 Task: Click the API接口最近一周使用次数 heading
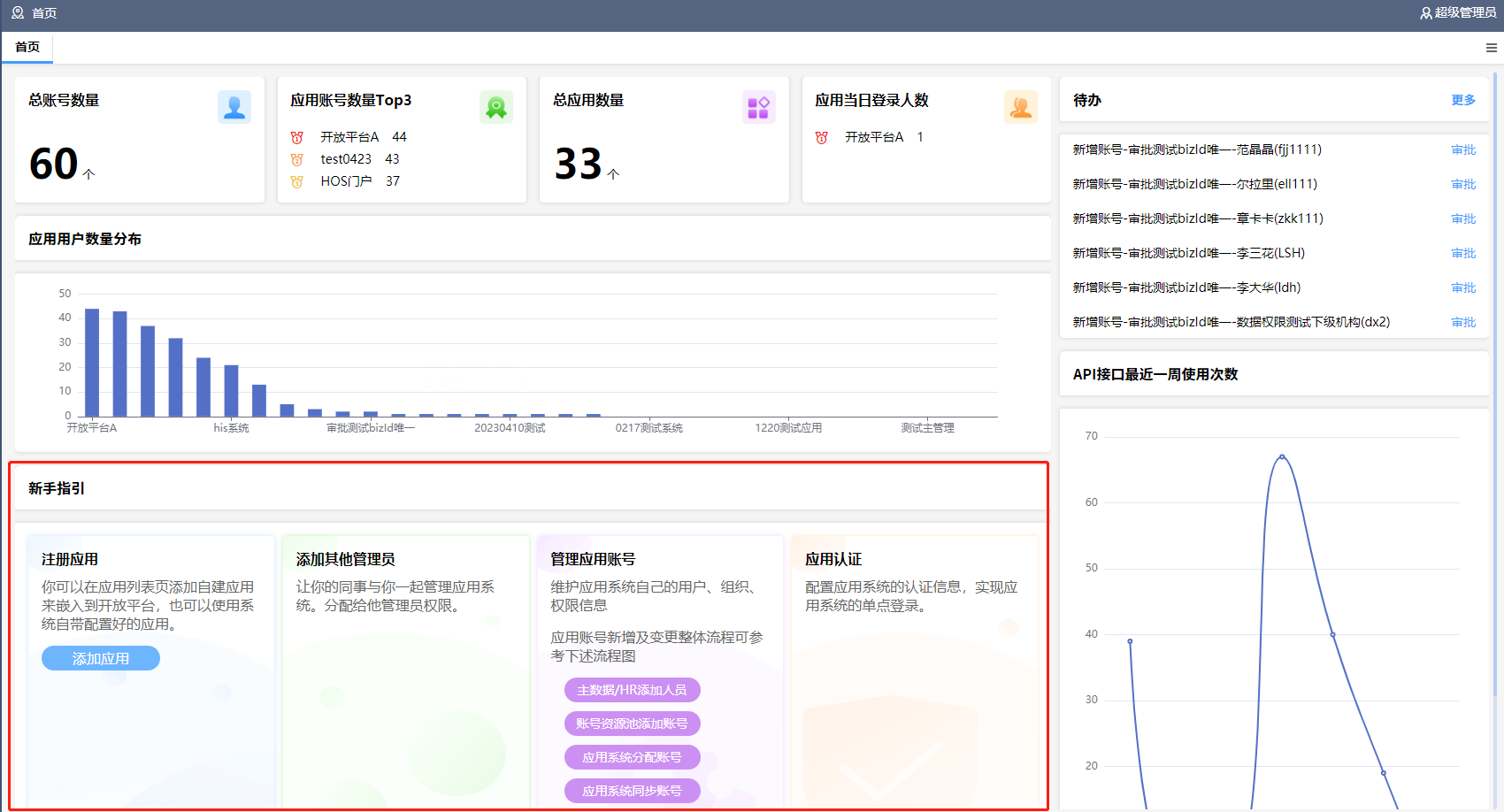(x=1155, y=374)
